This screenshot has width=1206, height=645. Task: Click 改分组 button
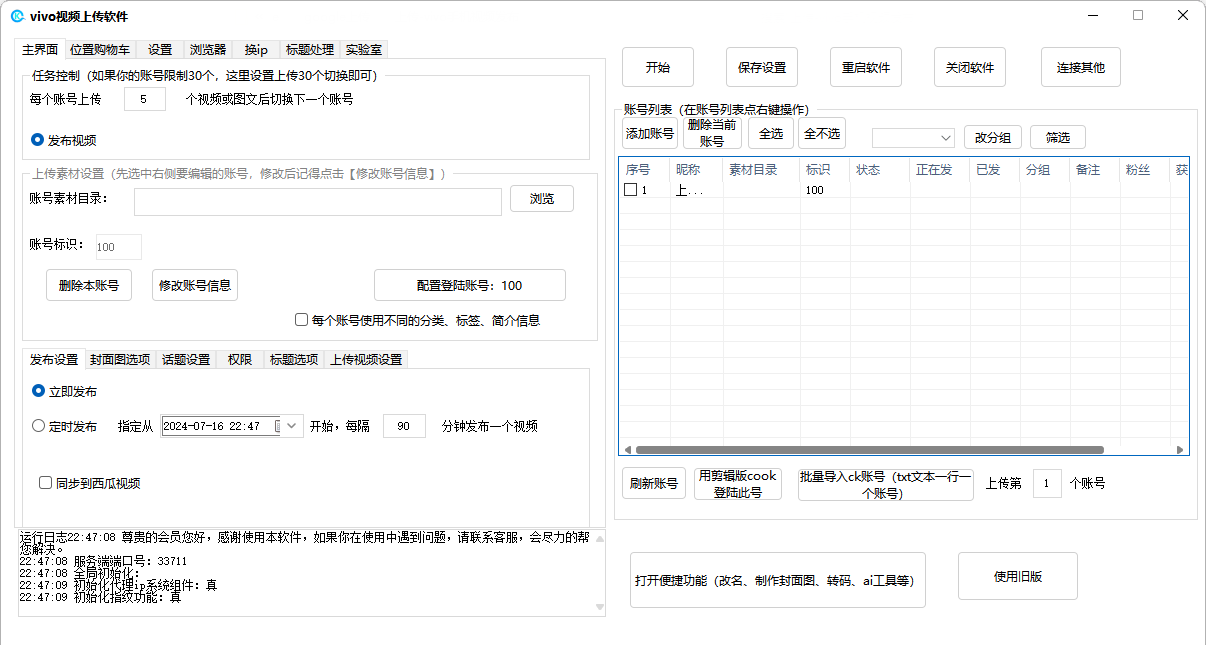pos(993,137)
